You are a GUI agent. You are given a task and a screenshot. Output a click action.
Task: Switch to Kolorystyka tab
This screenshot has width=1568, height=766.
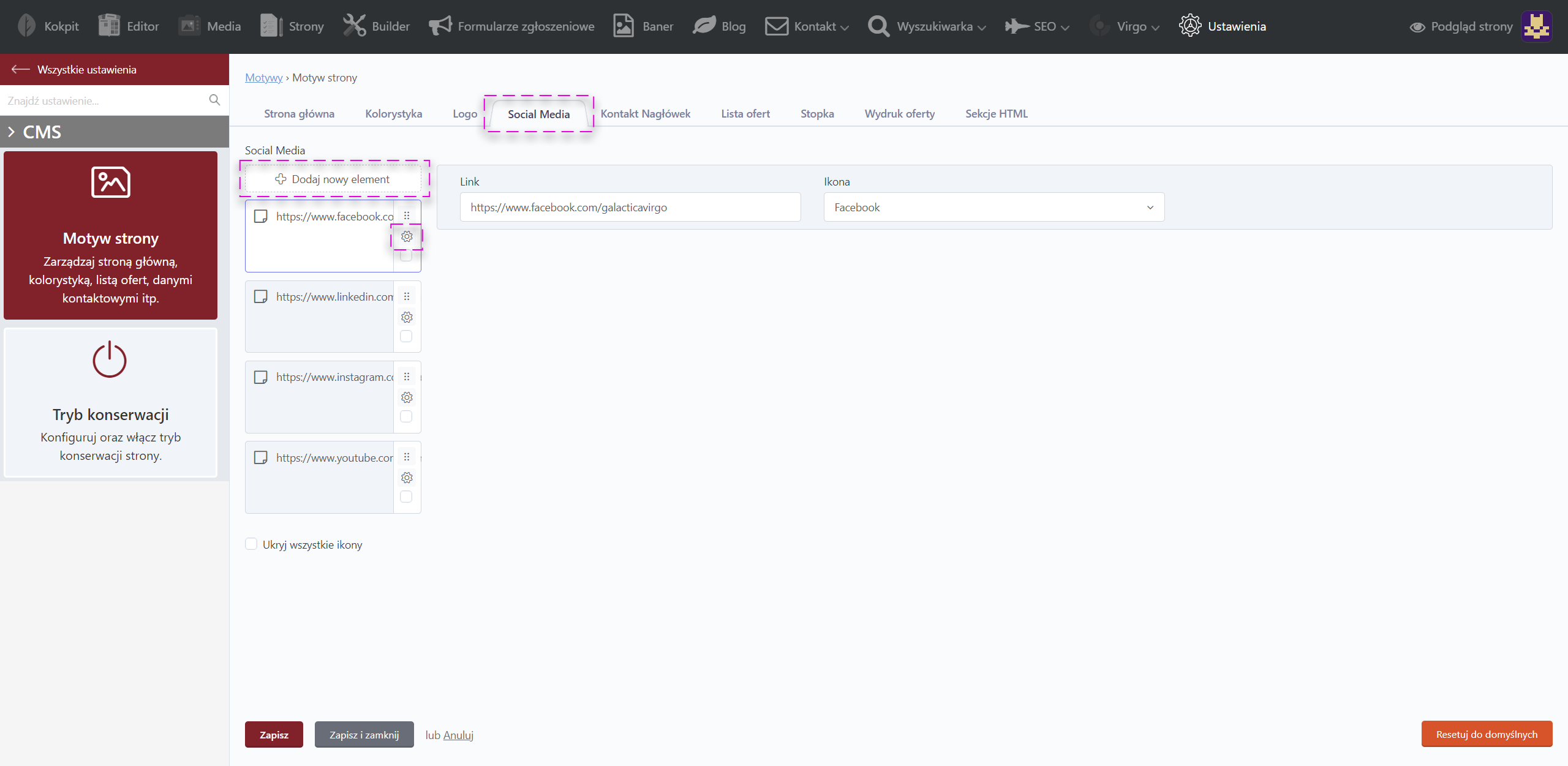coord(393,114)
